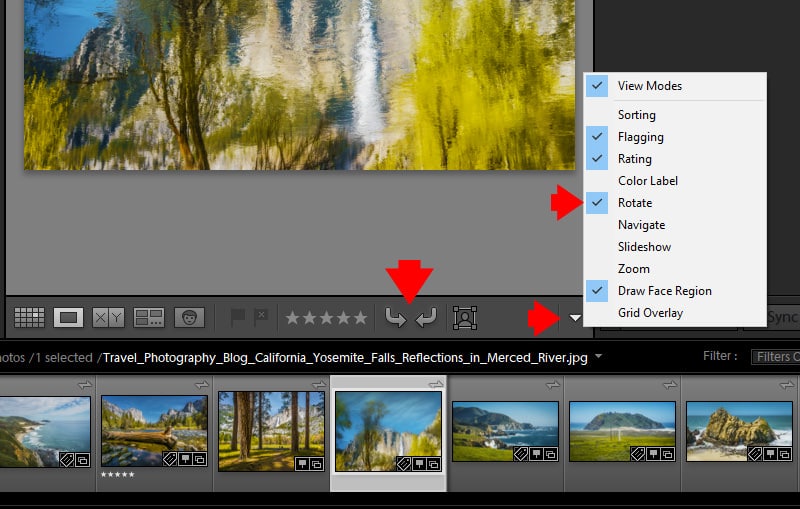Flag photo as rejected

pyautogui.click(x=261, y=318)
